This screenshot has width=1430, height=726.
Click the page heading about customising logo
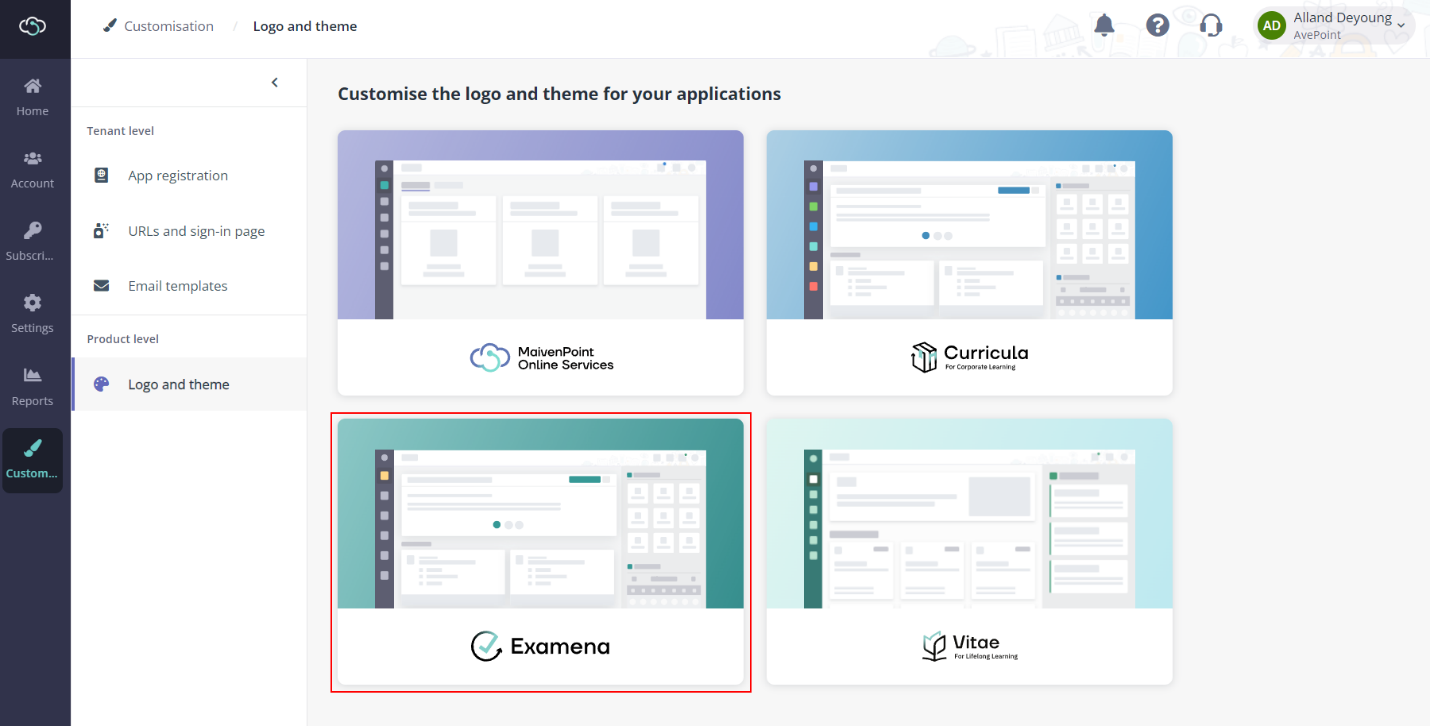pyautogui.click(x=559, y=94)
